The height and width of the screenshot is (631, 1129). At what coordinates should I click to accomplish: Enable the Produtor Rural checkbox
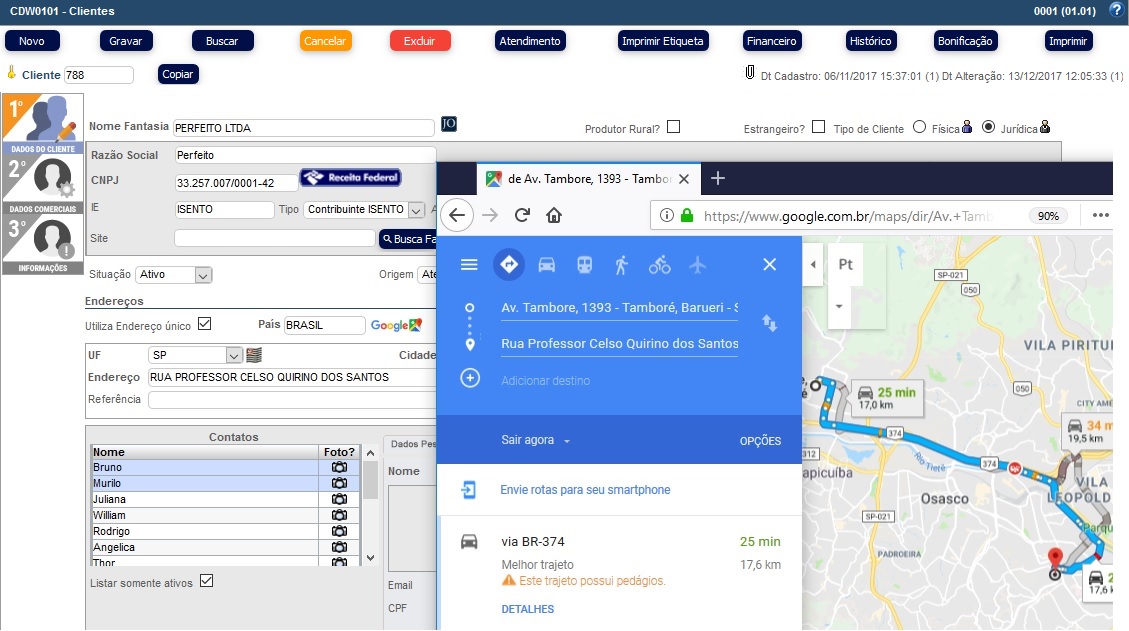point(675,126)
